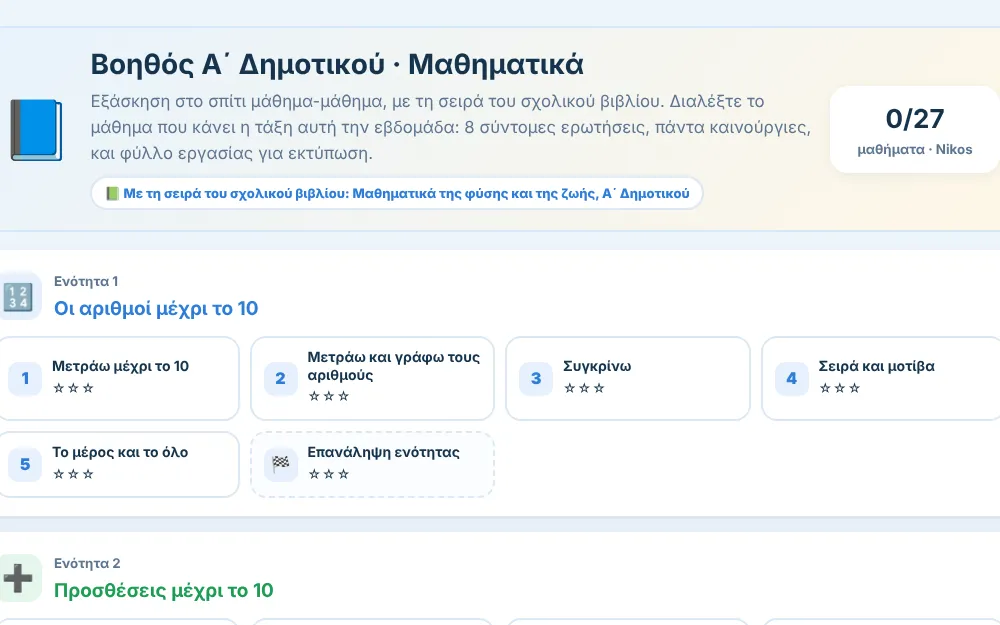Open lesson Μετράω μέχρι το 10
Screen dimensions: 1000x625
118,378
